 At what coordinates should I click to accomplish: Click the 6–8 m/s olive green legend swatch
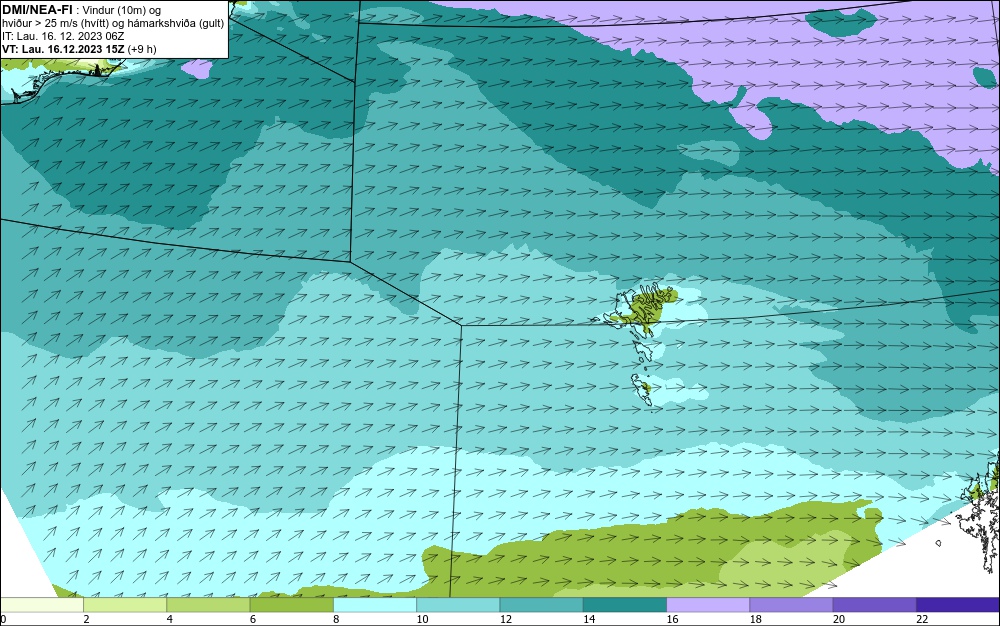[291, 604]
